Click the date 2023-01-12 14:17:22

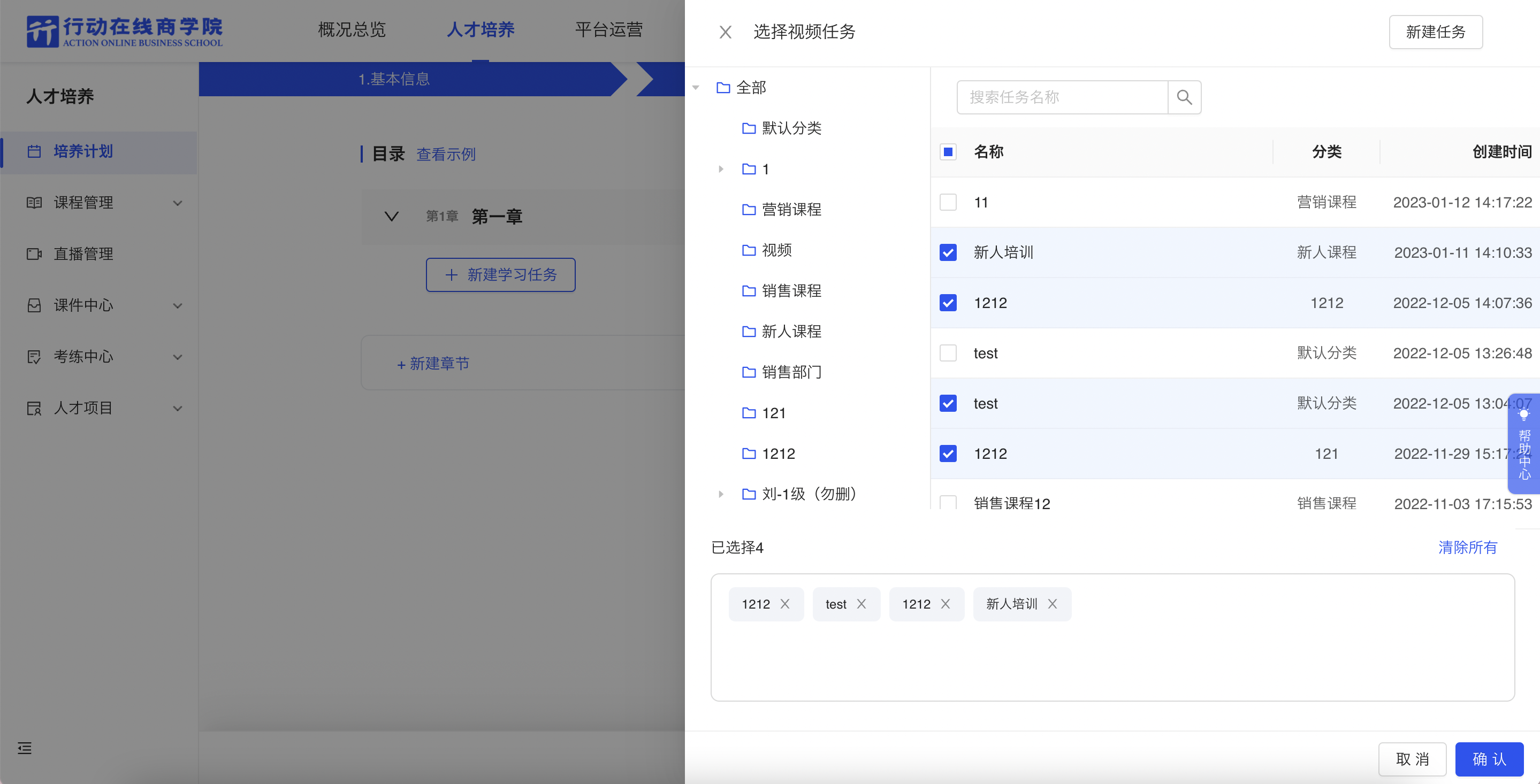pyautogui.click(x=1462, y=202)
